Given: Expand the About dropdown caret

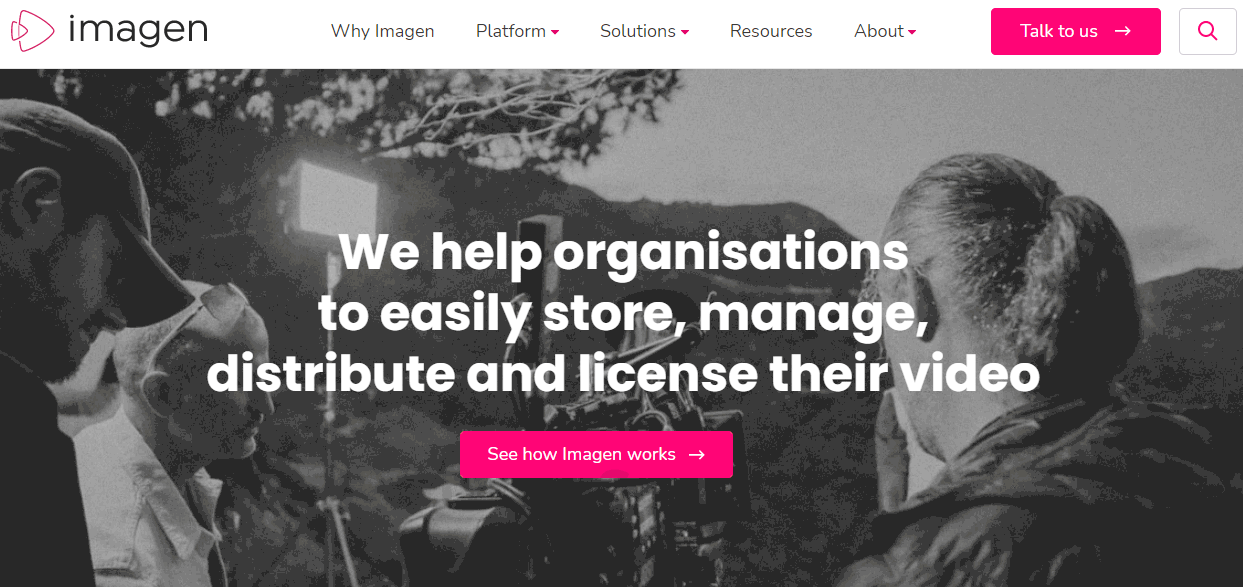Looking at the screenshot, I should [x=912, y=32].
